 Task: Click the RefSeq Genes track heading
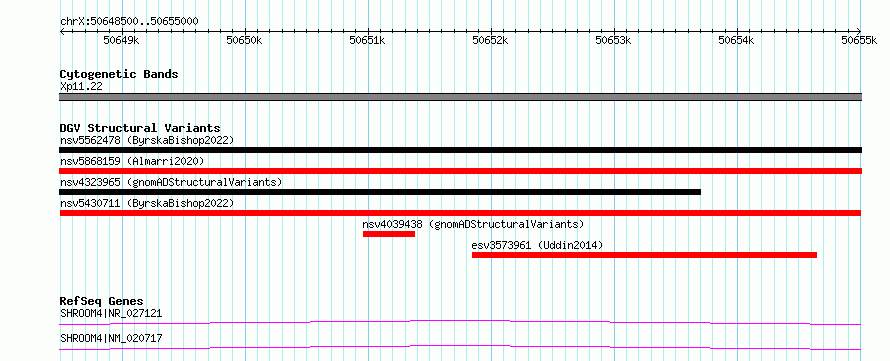(x=101, y=301)
